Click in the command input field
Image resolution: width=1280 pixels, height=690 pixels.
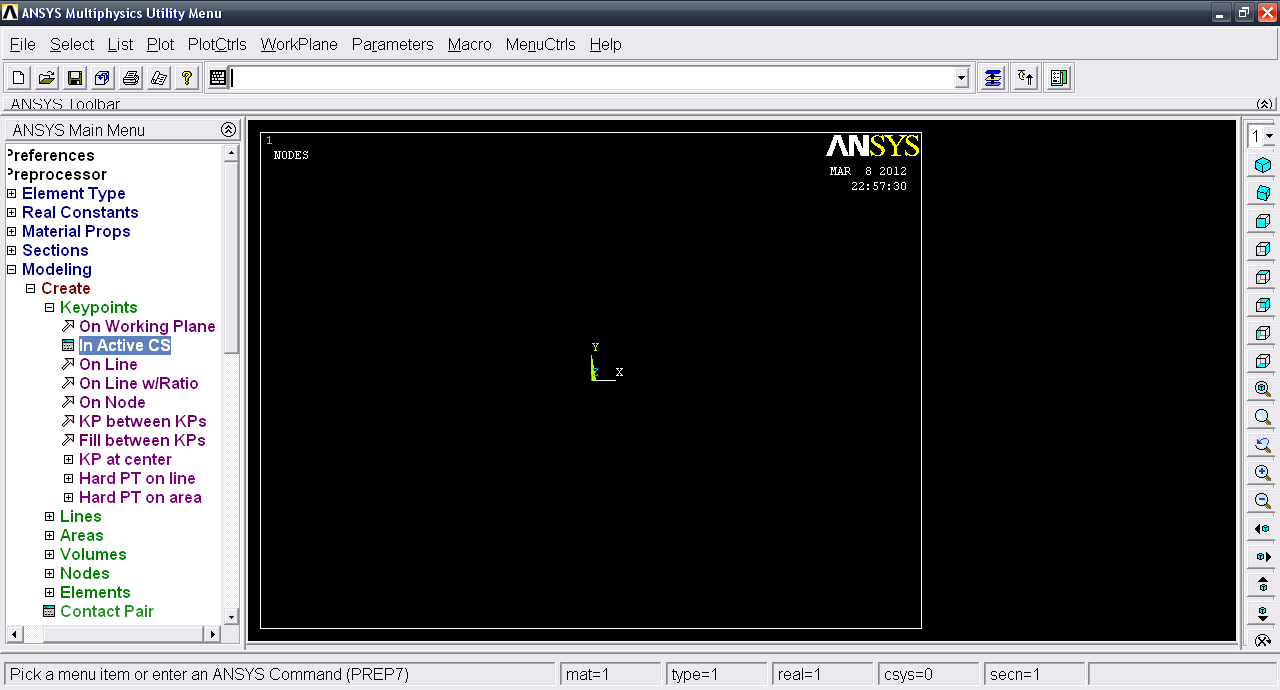coord(592,78)
